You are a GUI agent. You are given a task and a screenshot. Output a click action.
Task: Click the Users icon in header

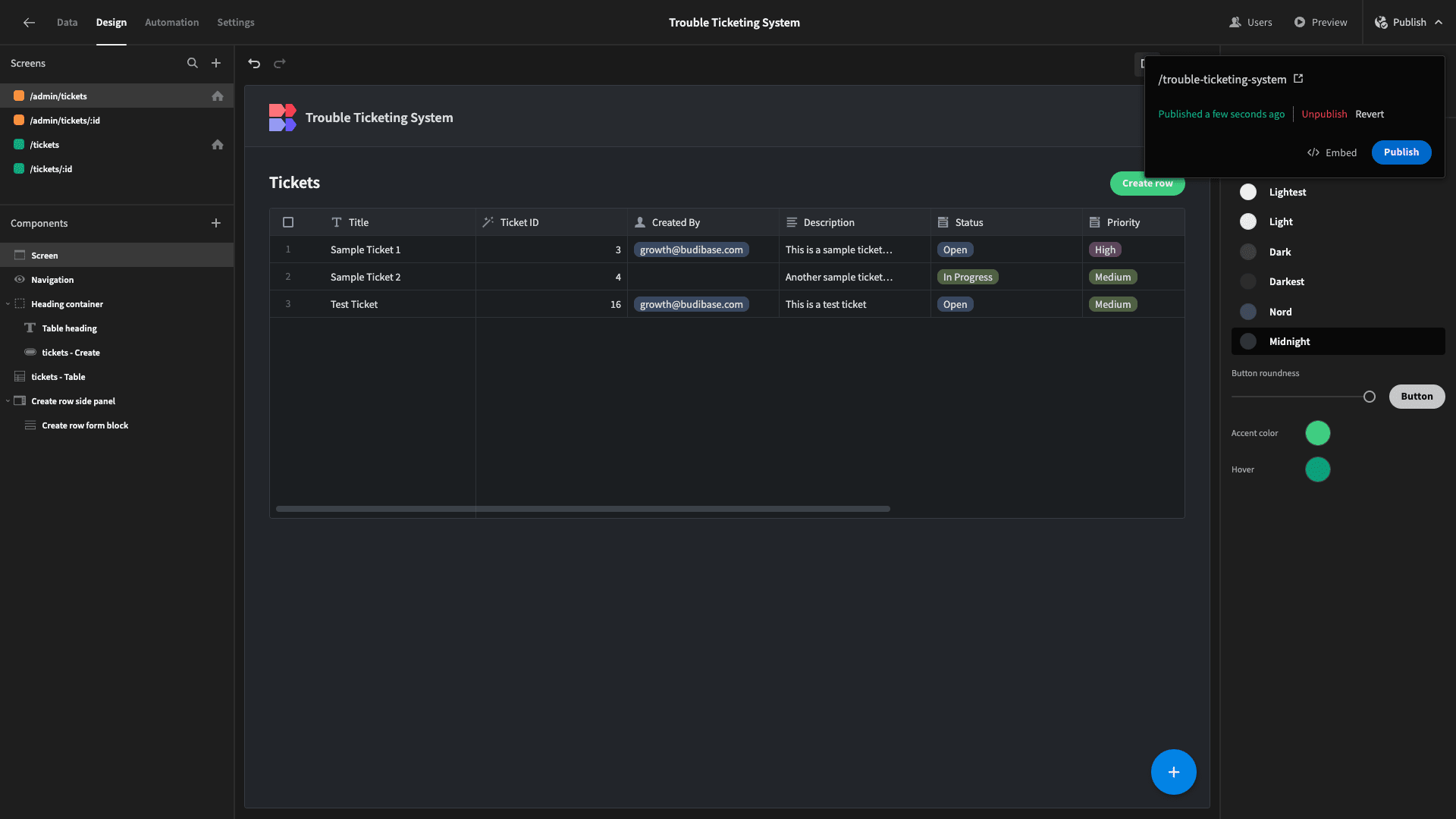[1235, 23]
